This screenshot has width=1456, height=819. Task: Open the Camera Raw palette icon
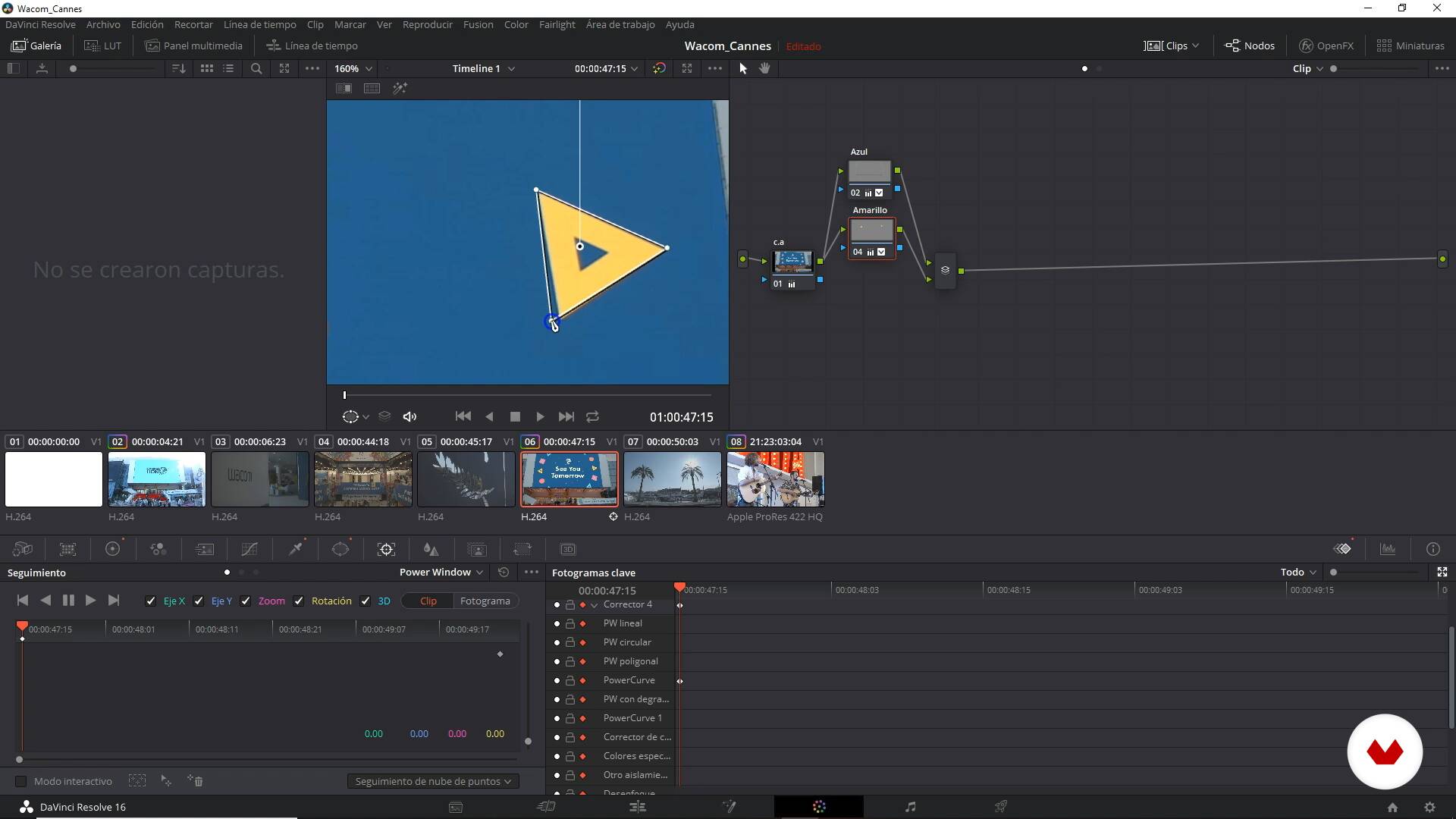(x=22, y=549)
